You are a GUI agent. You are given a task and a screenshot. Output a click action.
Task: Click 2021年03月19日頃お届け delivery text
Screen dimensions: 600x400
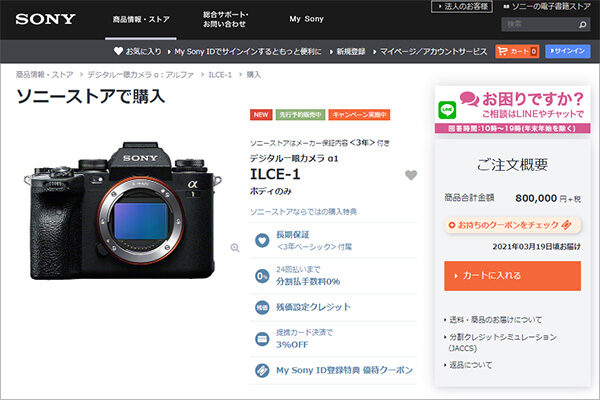[x=536, y=247]
